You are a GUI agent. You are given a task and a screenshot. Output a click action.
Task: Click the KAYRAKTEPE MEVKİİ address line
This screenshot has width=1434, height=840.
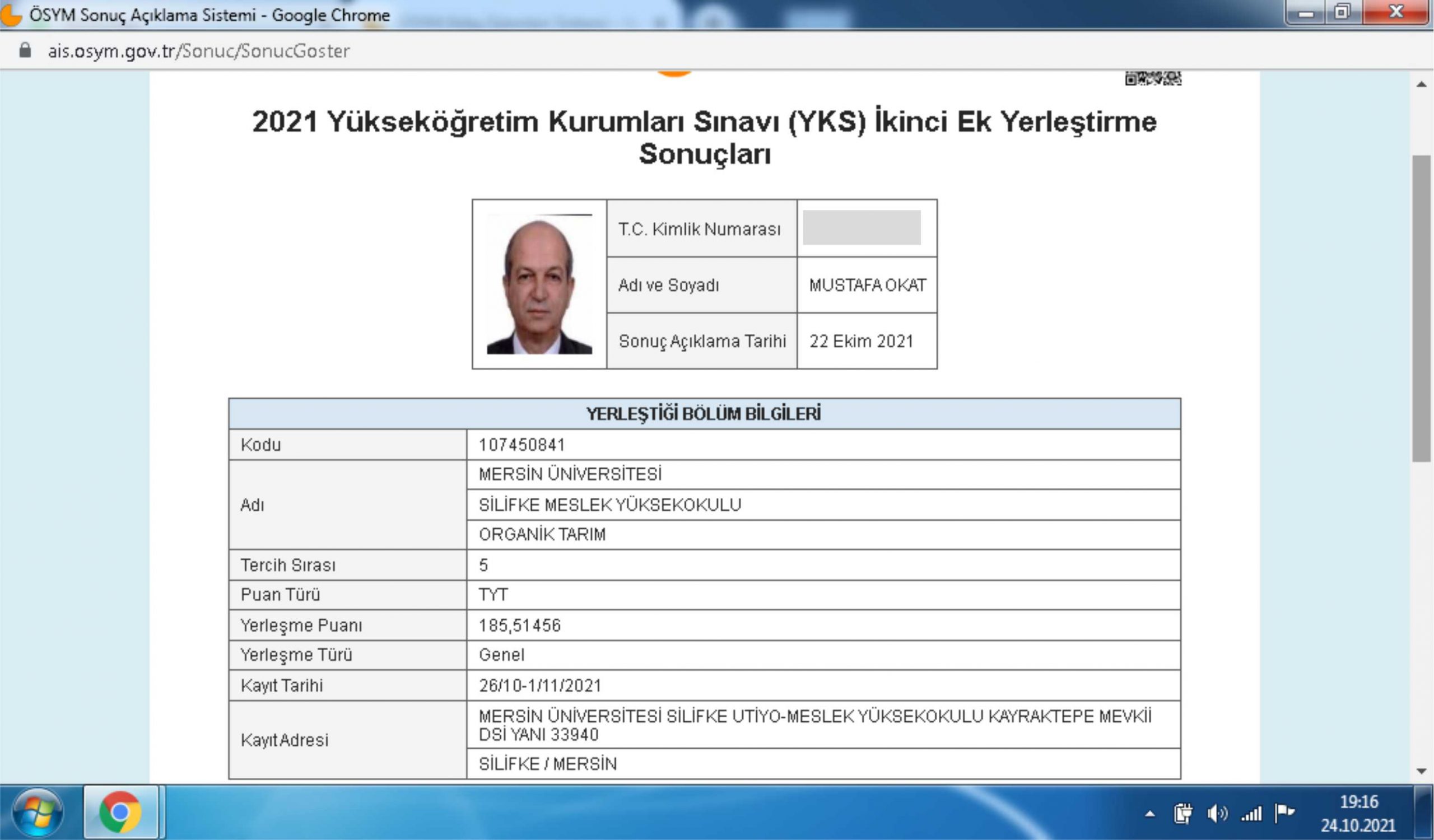click(x=823, y=725)
